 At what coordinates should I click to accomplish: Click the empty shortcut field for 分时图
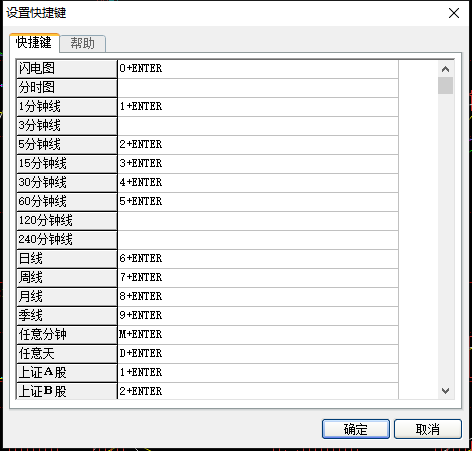[258, 88]
